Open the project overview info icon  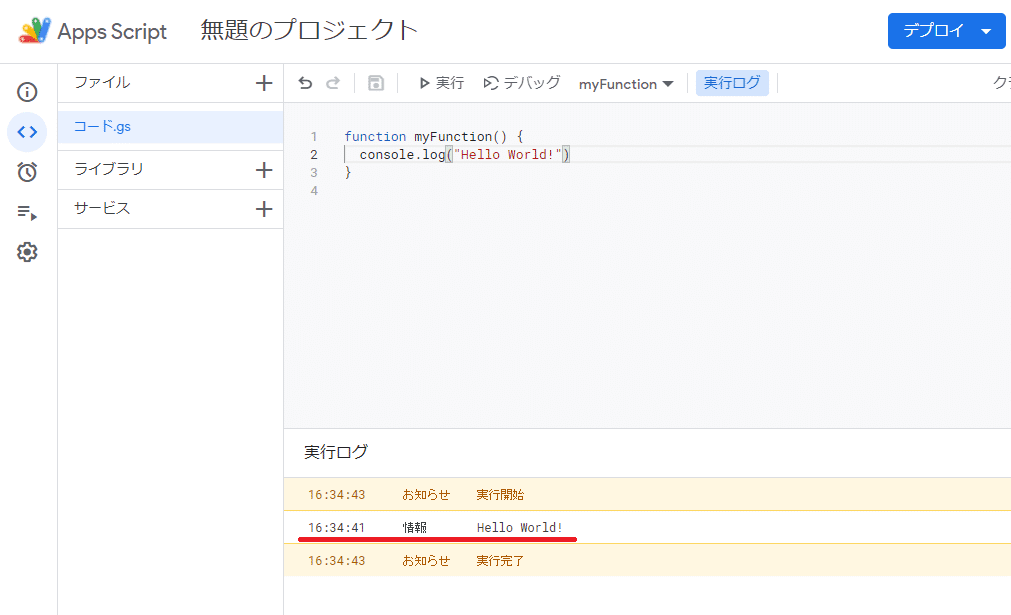point(27,92)
